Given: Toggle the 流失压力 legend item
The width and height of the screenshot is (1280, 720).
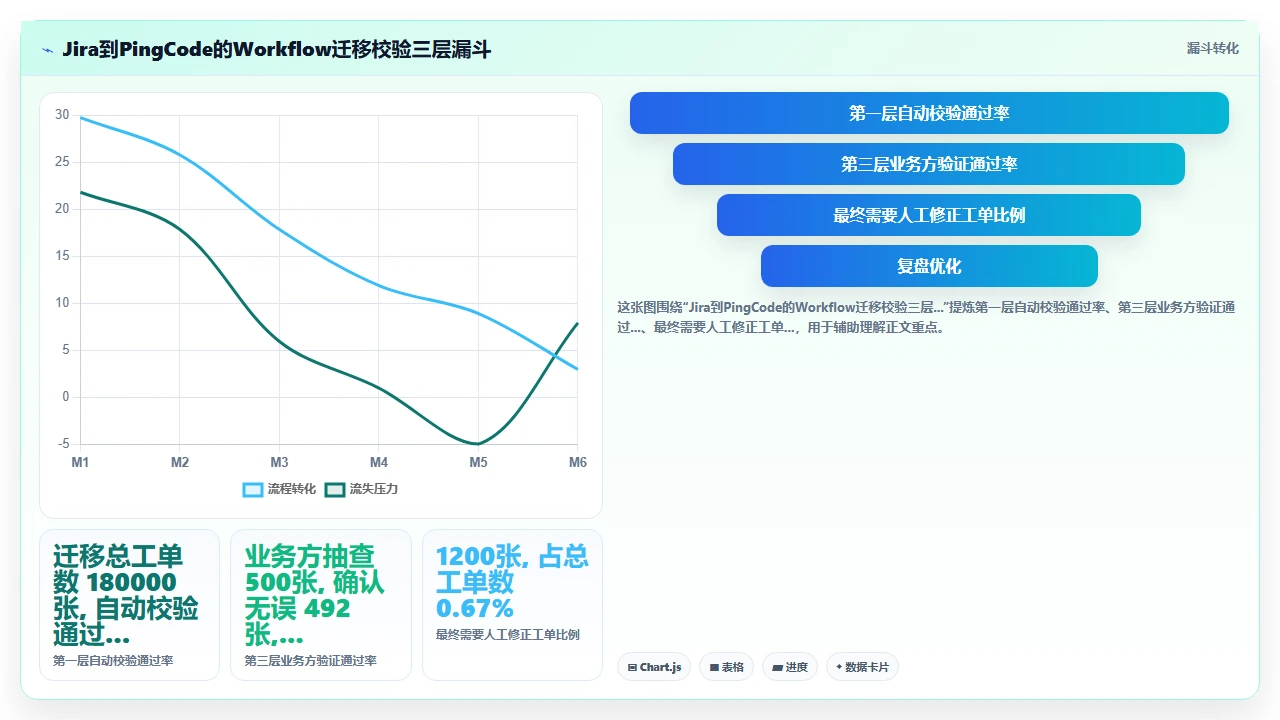Looking at the screenshot, I should pyautogui.click(x=362, y=489).
